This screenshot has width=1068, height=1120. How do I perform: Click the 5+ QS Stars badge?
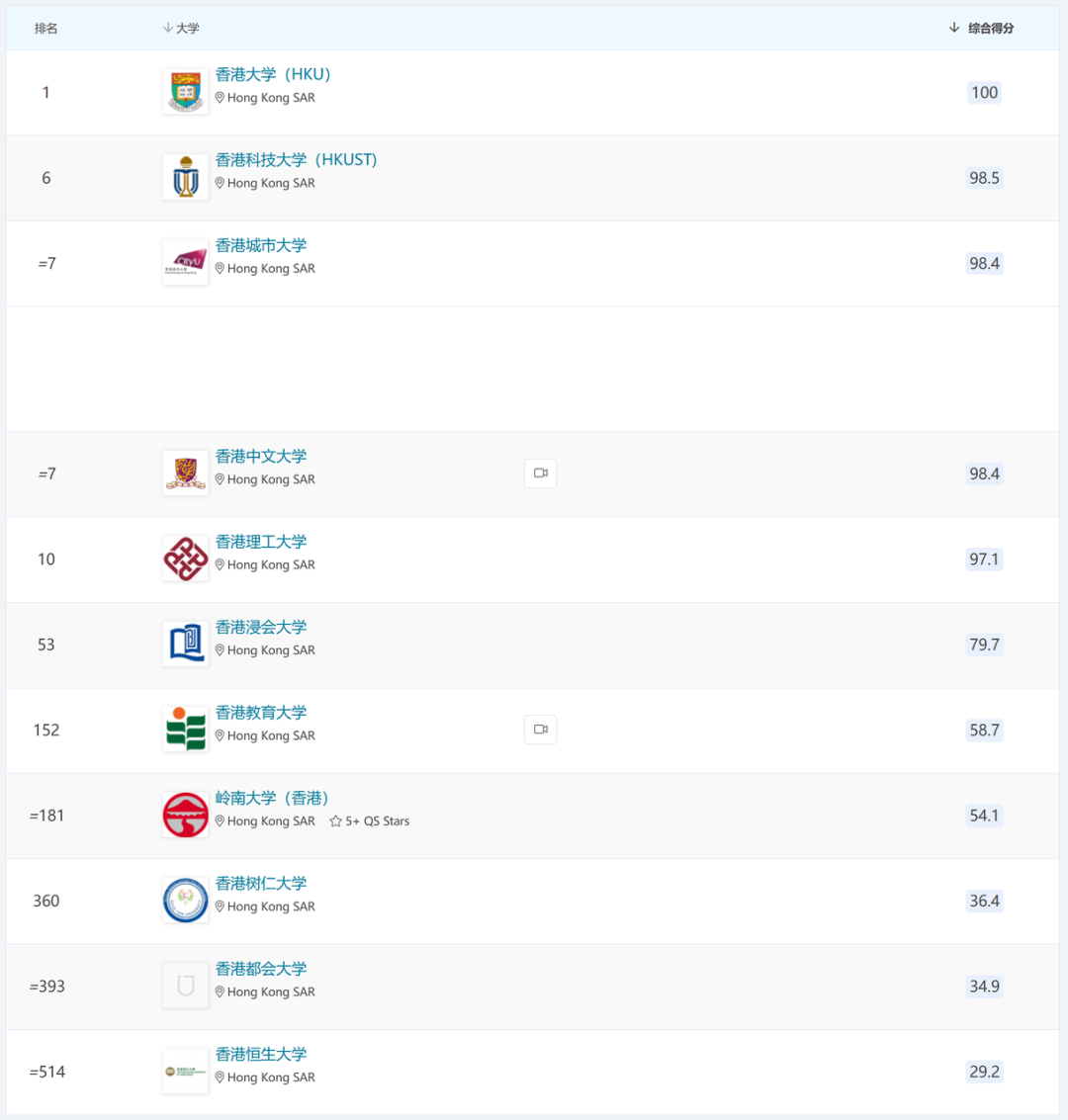click(370, 821)
